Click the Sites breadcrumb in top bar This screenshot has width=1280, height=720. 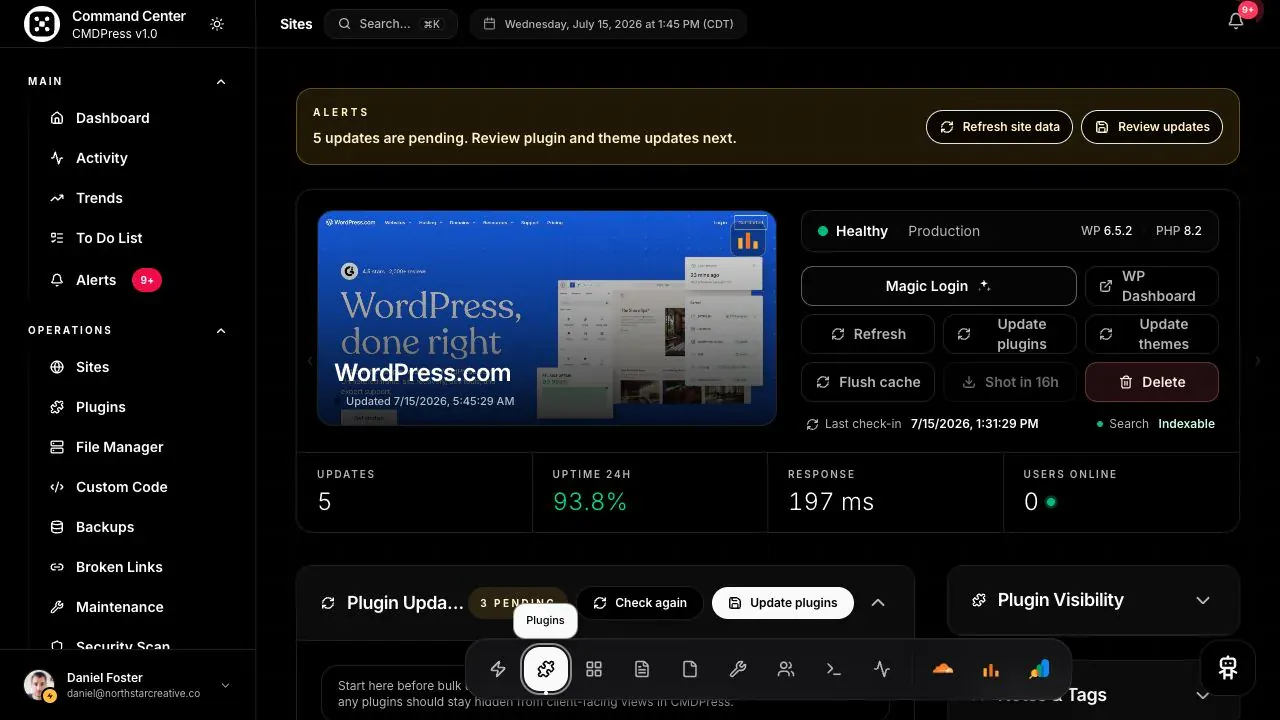[296, 24]
